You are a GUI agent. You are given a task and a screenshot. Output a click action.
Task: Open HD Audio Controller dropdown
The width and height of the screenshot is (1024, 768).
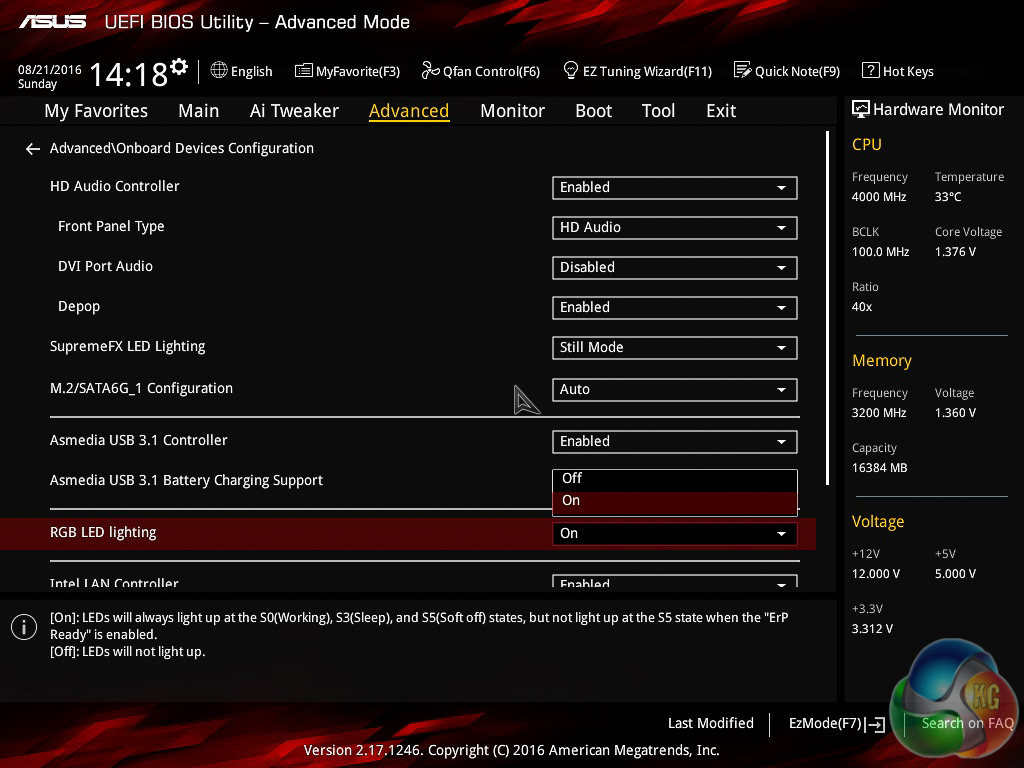tap(675, 188)
